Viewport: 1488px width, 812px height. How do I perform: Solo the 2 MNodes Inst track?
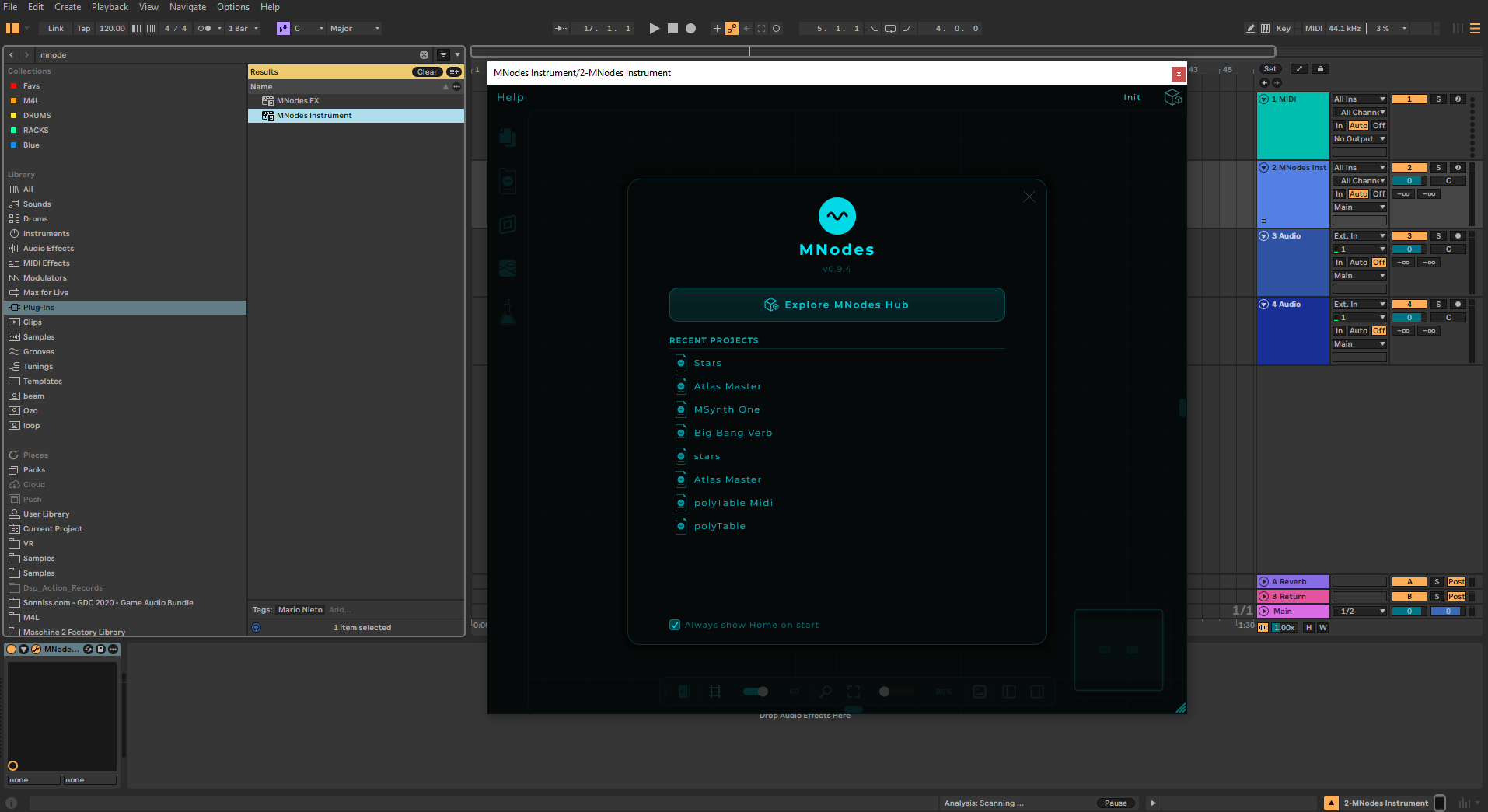pyautogui.click(x=1438, y=168)
